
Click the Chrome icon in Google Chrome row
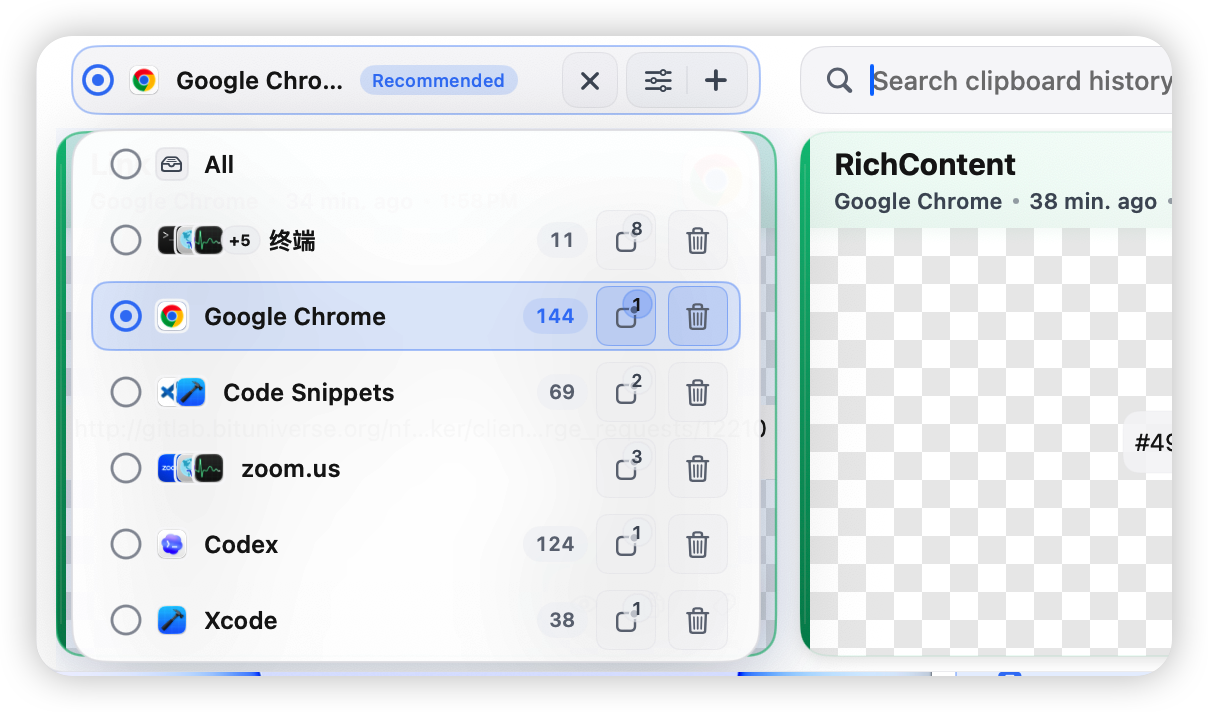click(x=172, y=316)
